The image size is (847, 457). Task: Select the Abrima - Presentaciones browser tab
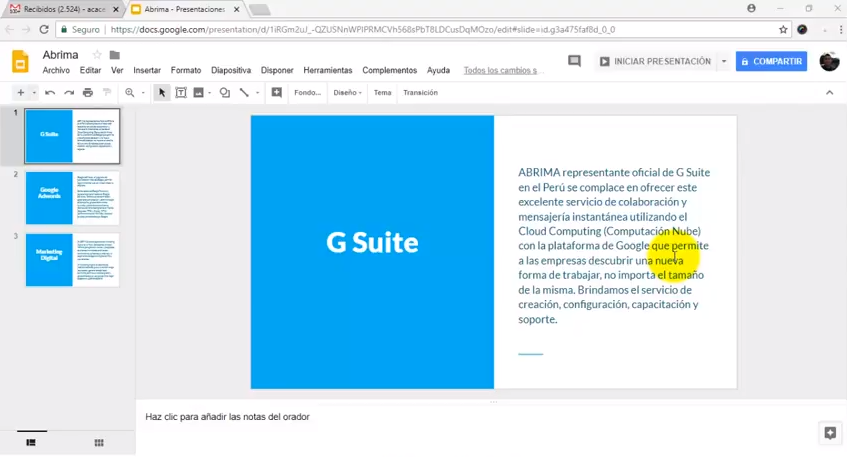184,9
